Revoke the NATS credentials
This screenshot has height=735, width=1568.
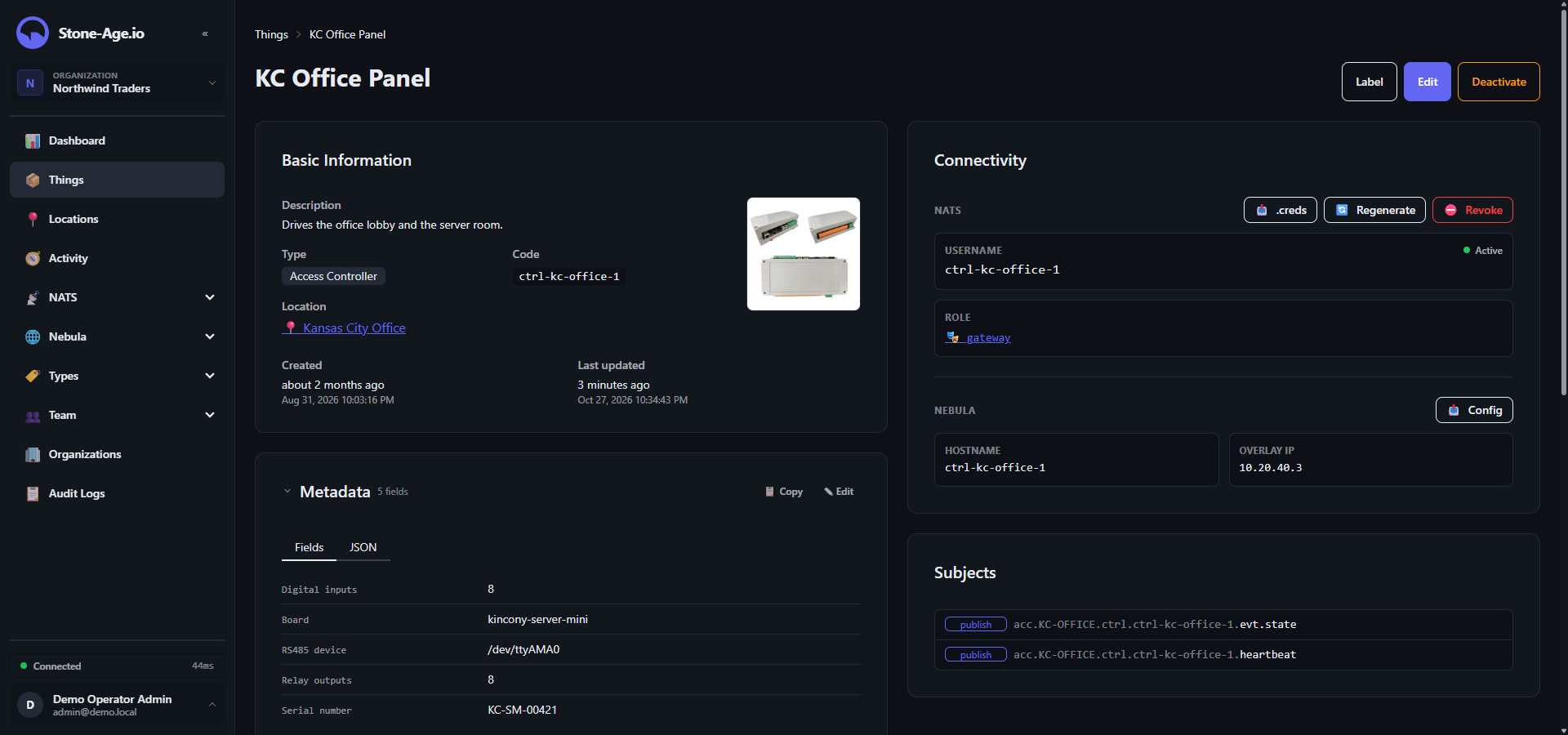point(1472,210)
